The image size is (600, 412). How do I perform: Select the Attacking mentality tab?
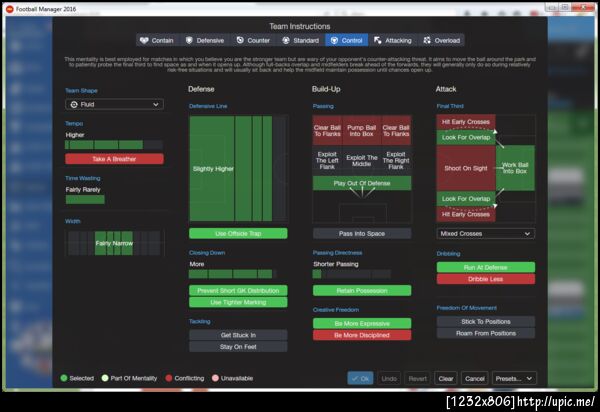tap(393, 40)
